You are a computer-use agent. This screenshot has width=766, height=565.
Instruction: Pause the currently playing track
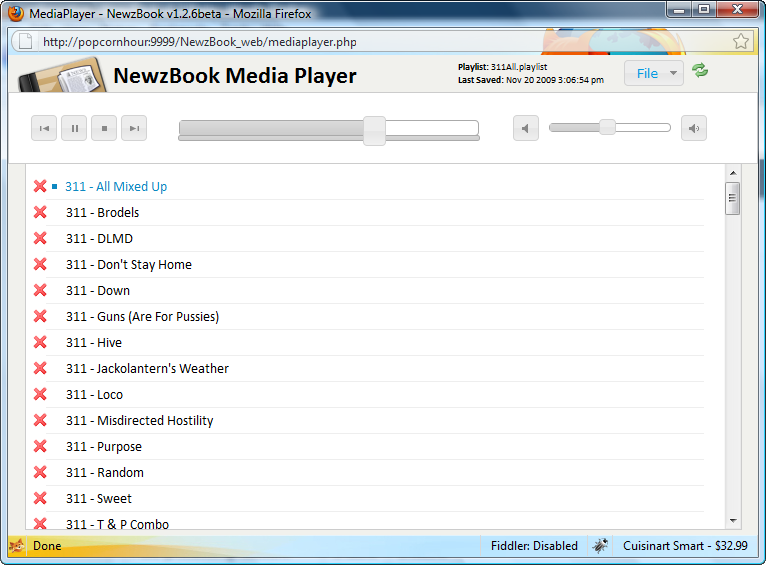(74, 128)
